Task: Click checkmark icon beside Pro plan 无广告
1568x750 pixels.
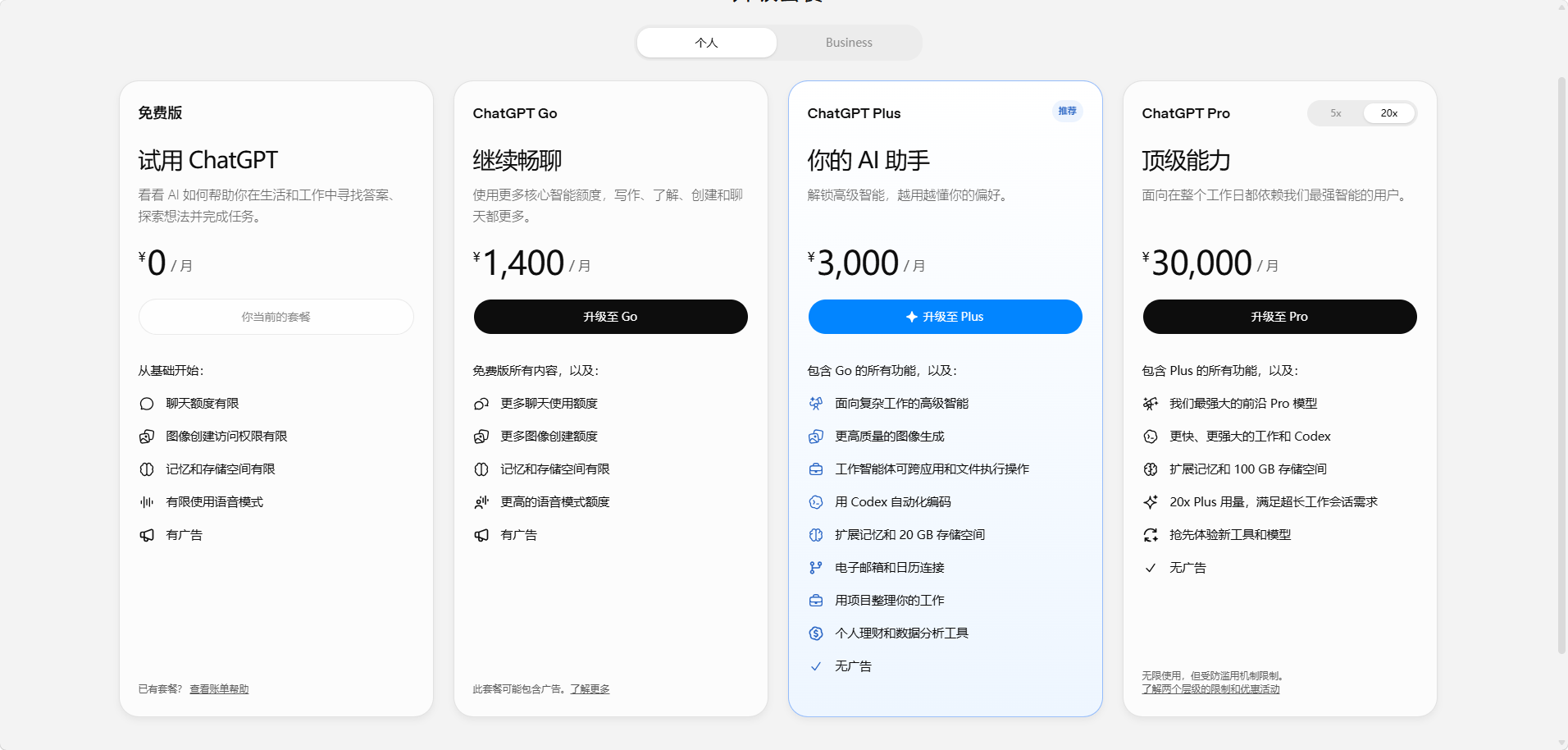Action: (x=1151, y=568)
